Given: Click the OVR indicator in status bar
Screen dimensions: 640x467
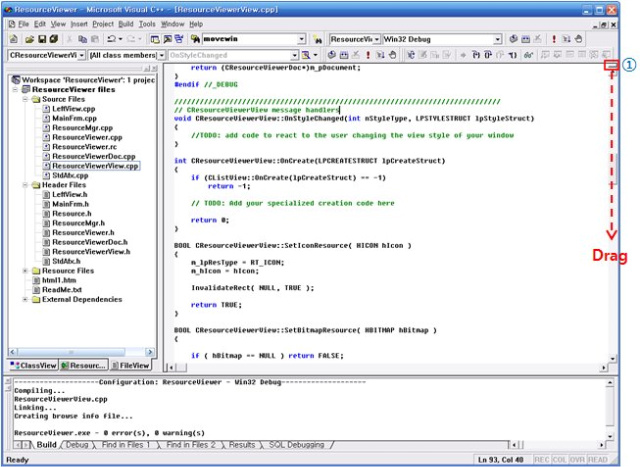Looking at the screenshot, I should pyautogui.click(x=577, y=460).
